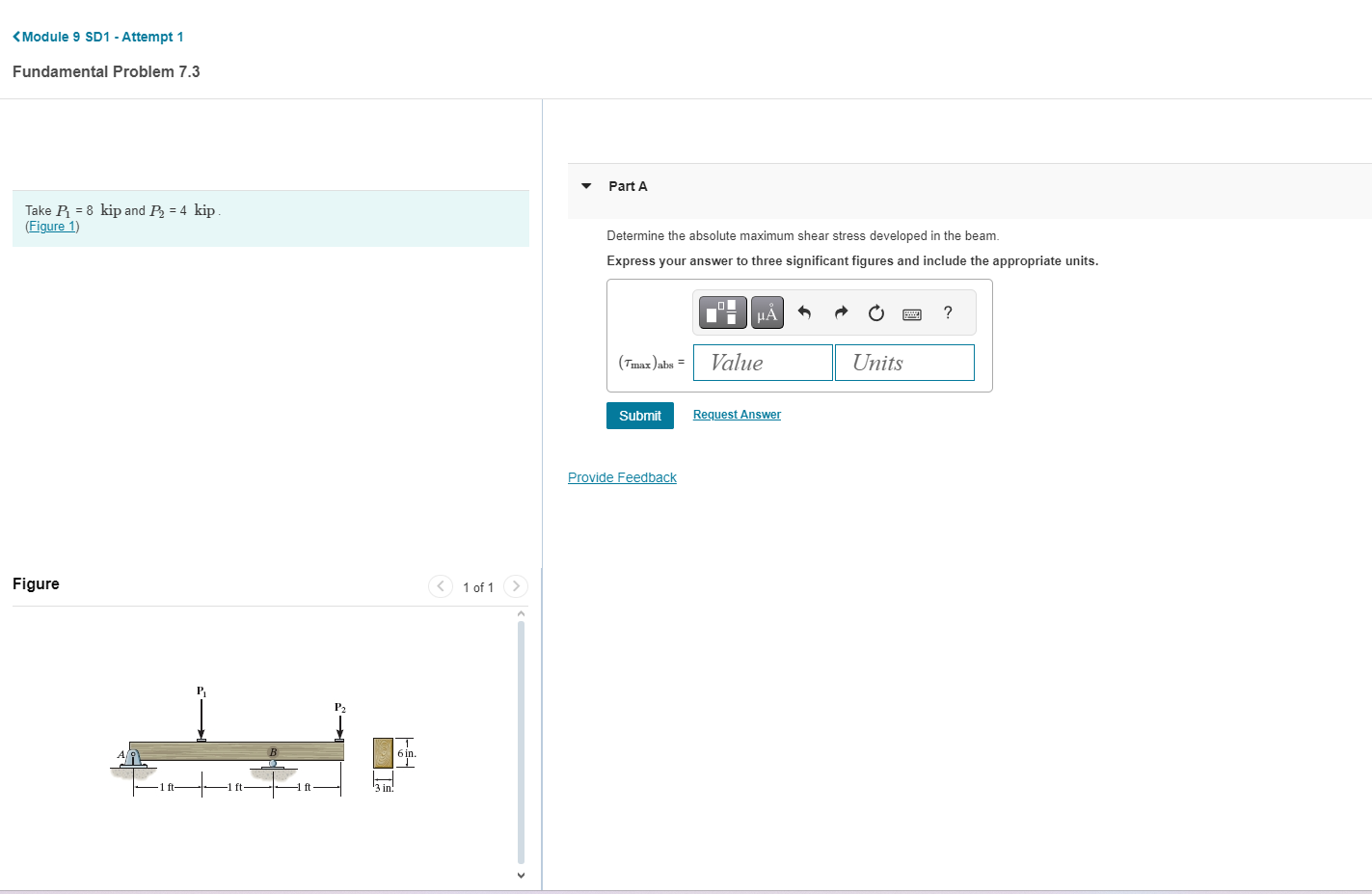Submit the answer
Image resolution: width=1372 pixels, height=894 pixels.
pyautogui.click(x=639, y=415)
